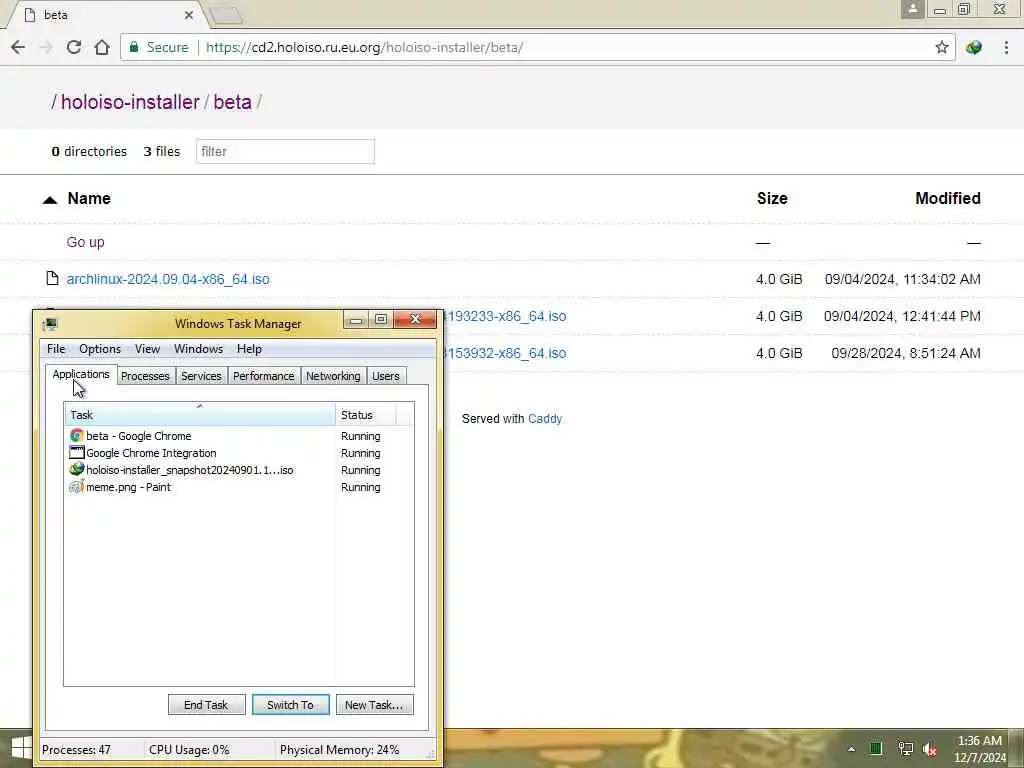This screenshot has width=1024, height=768.
Task: Open muted volume tray icon
Action: (931, 749)
